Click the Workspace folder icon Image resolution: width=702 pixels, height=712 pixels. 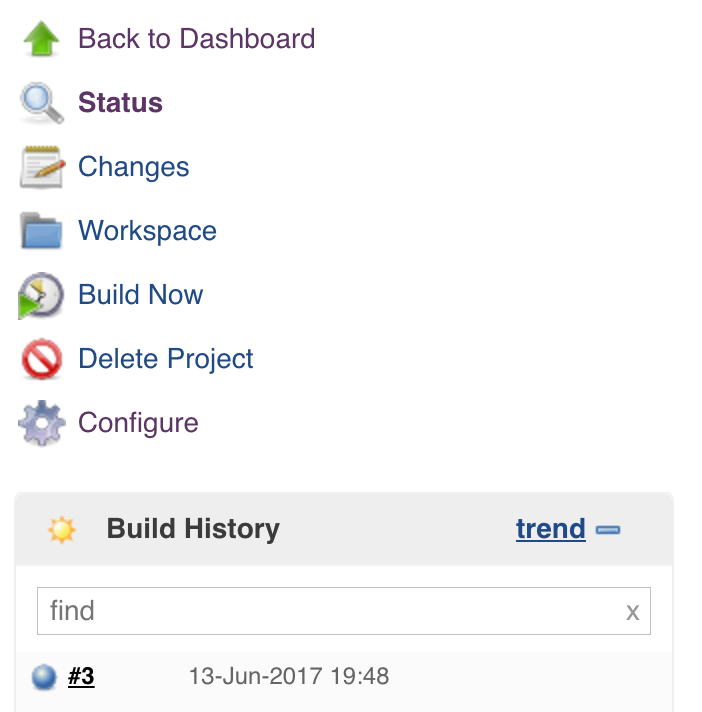tap(41, 231)
